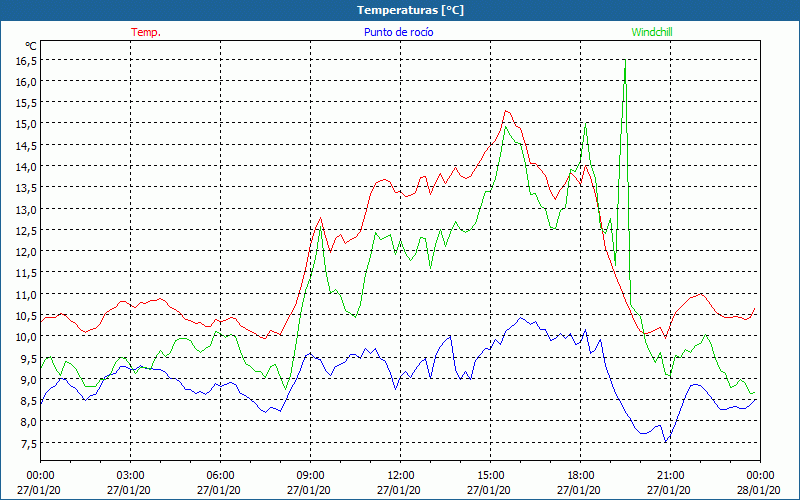Click the 14,5 y-axis value
800x500 pixels.
pos(27,145)
